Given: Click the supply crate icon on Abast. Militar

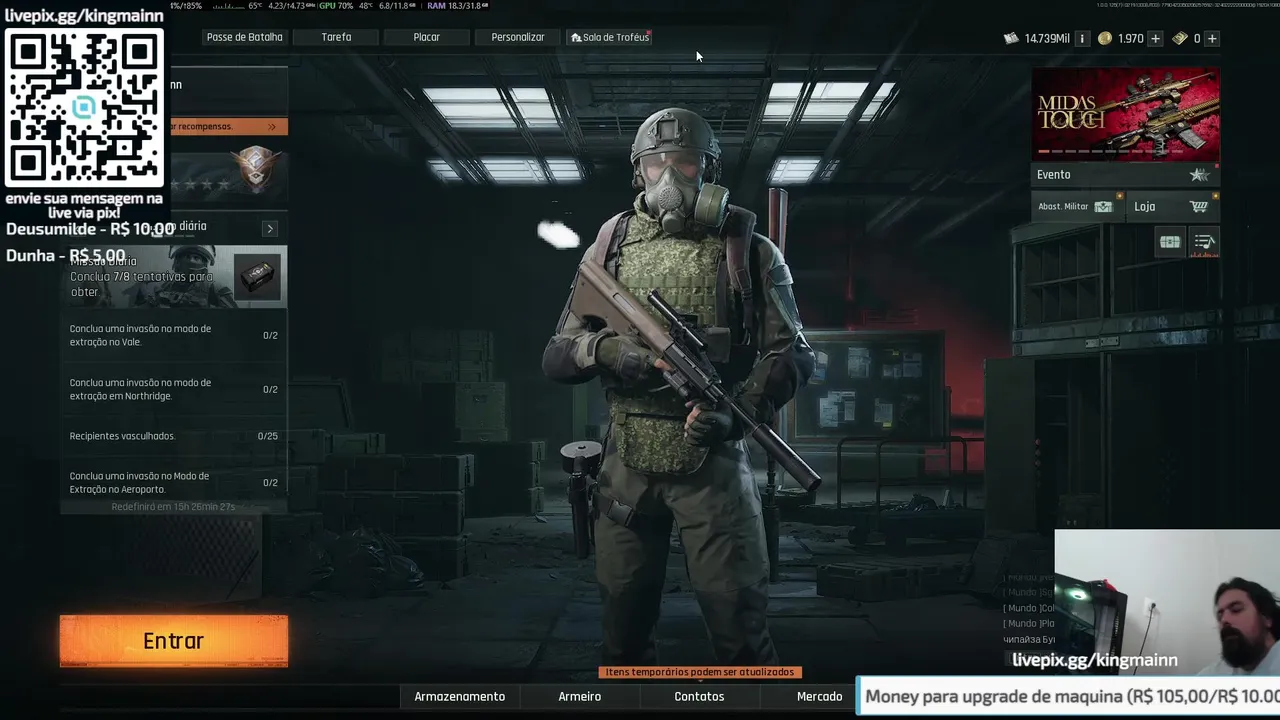Looking at the screenshot, I should tap(1103, 207).
